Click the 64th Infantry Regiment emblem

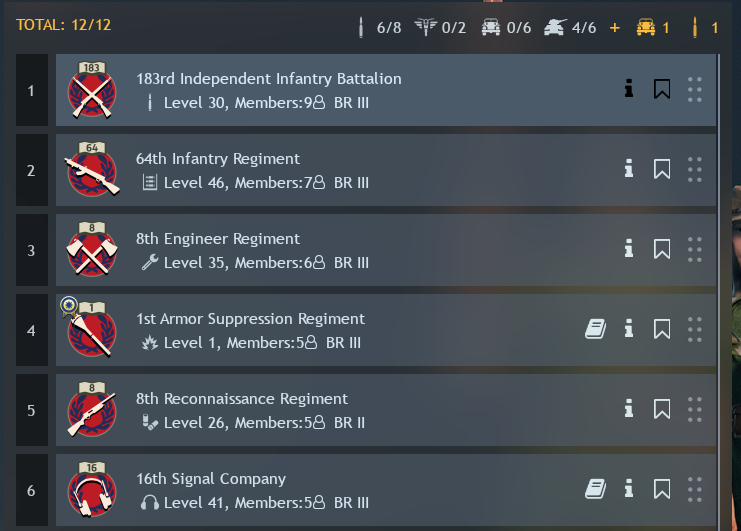(x=92, y=169)
